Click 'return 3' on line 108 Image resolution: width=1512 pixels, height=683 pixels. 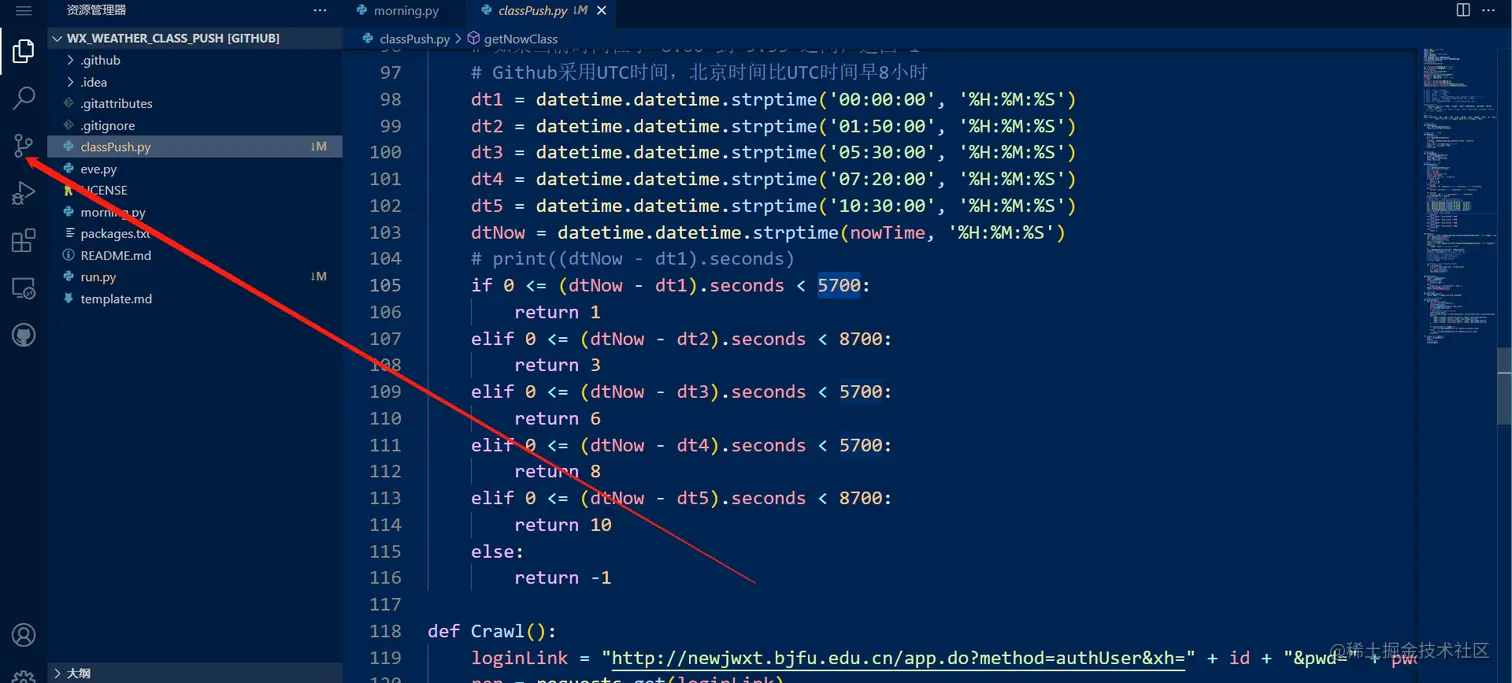click(558, 365)
